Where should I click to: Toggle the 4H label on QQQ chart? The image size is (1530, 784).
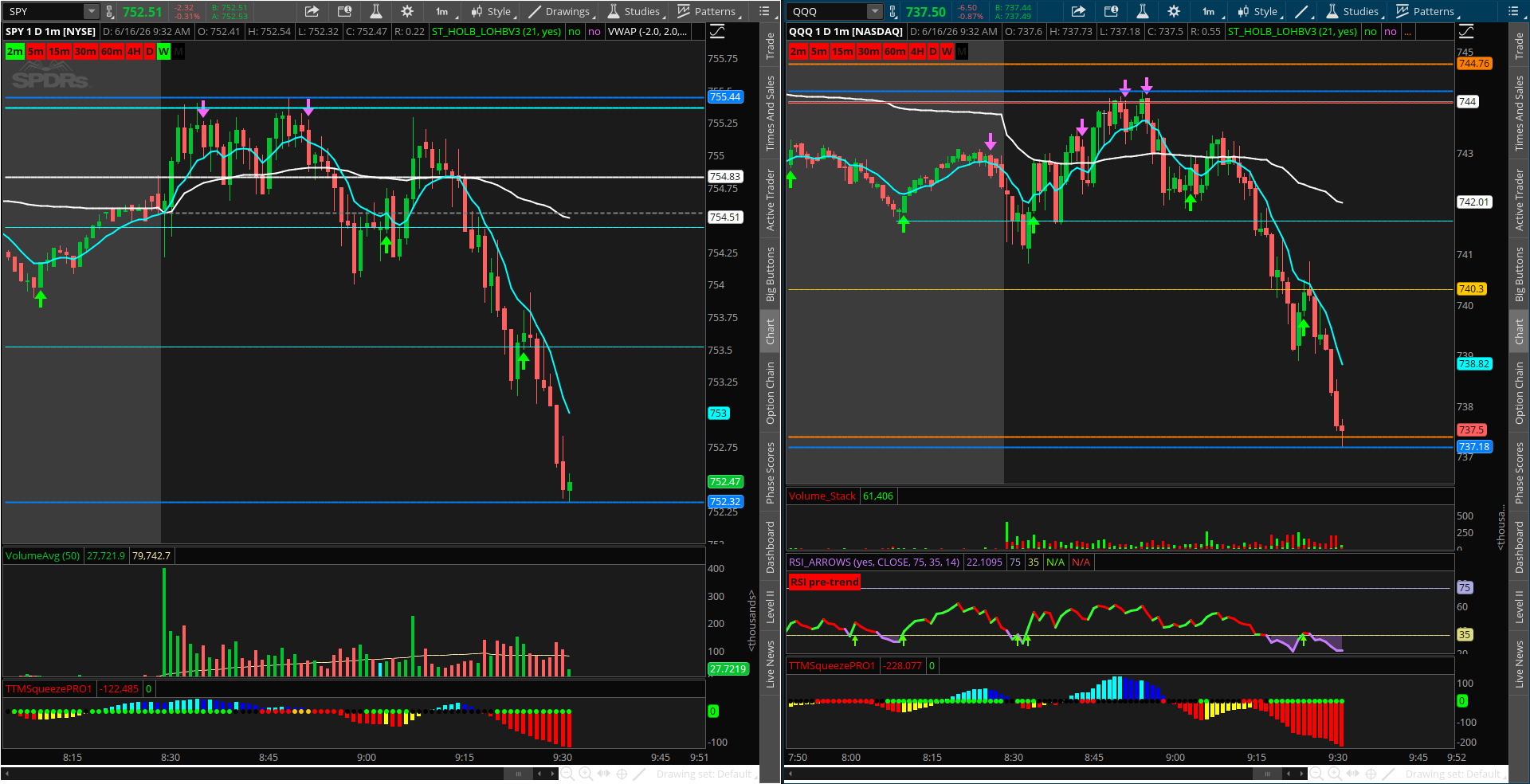[x=917, y=51]
